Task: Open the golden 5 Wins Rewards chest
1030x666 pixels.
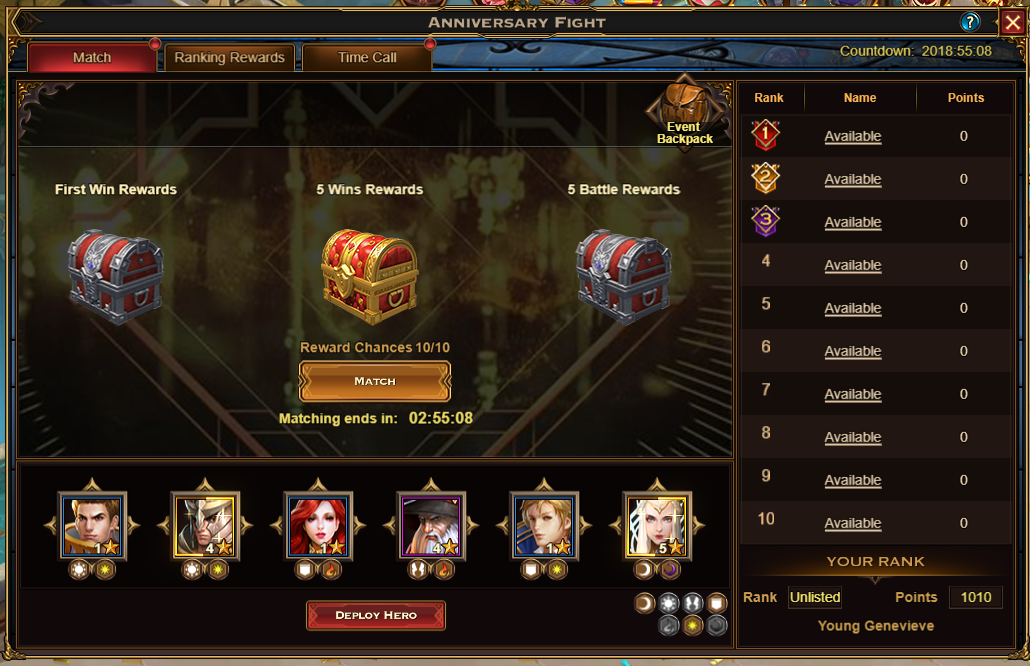Action: click(x=369, y=277)
